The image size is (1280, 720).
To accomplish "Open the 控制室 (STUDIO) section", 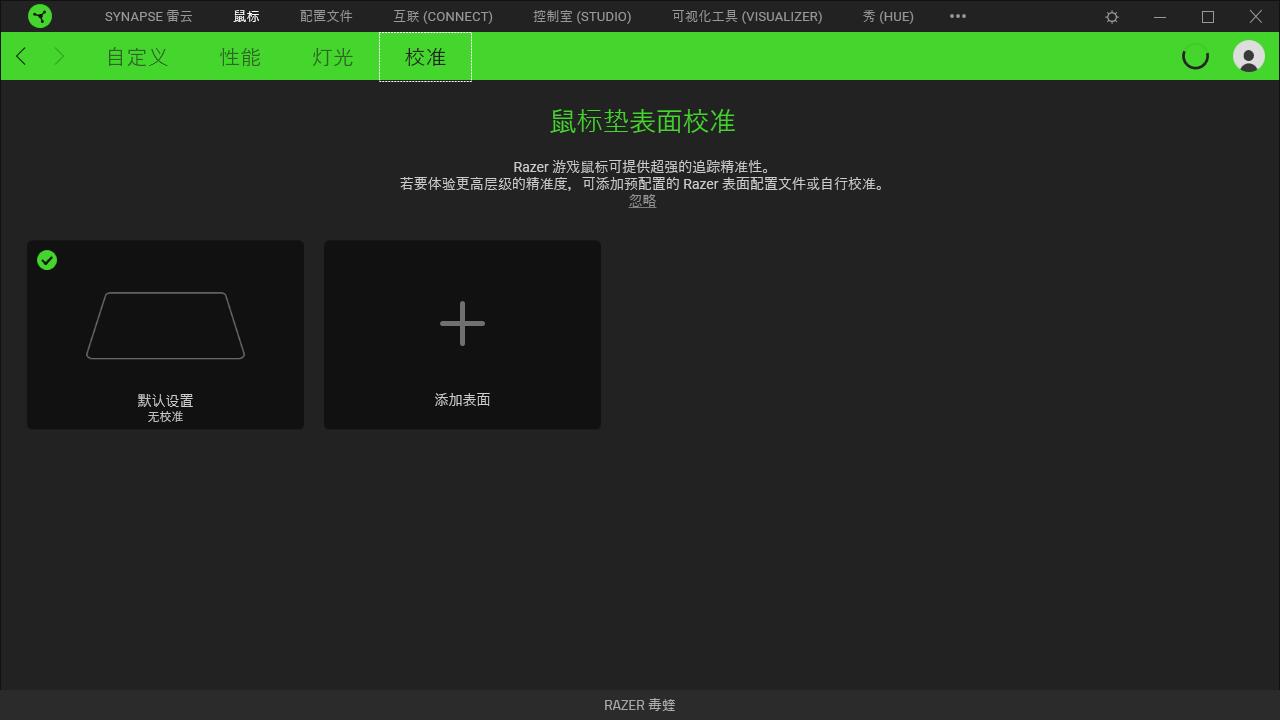I will [582, 16].
